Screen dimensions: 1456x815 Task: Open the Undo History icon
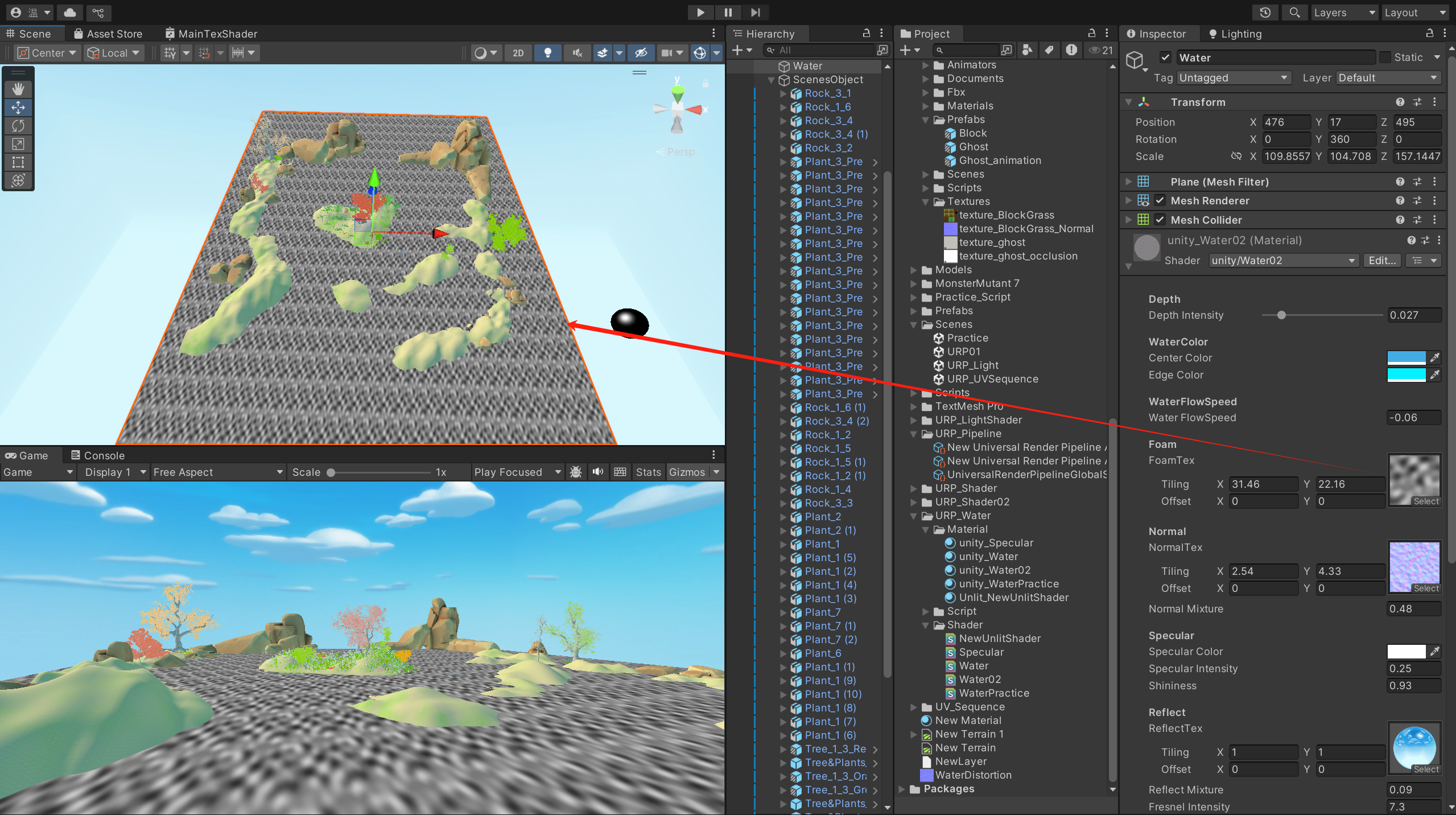point(1265,13)
